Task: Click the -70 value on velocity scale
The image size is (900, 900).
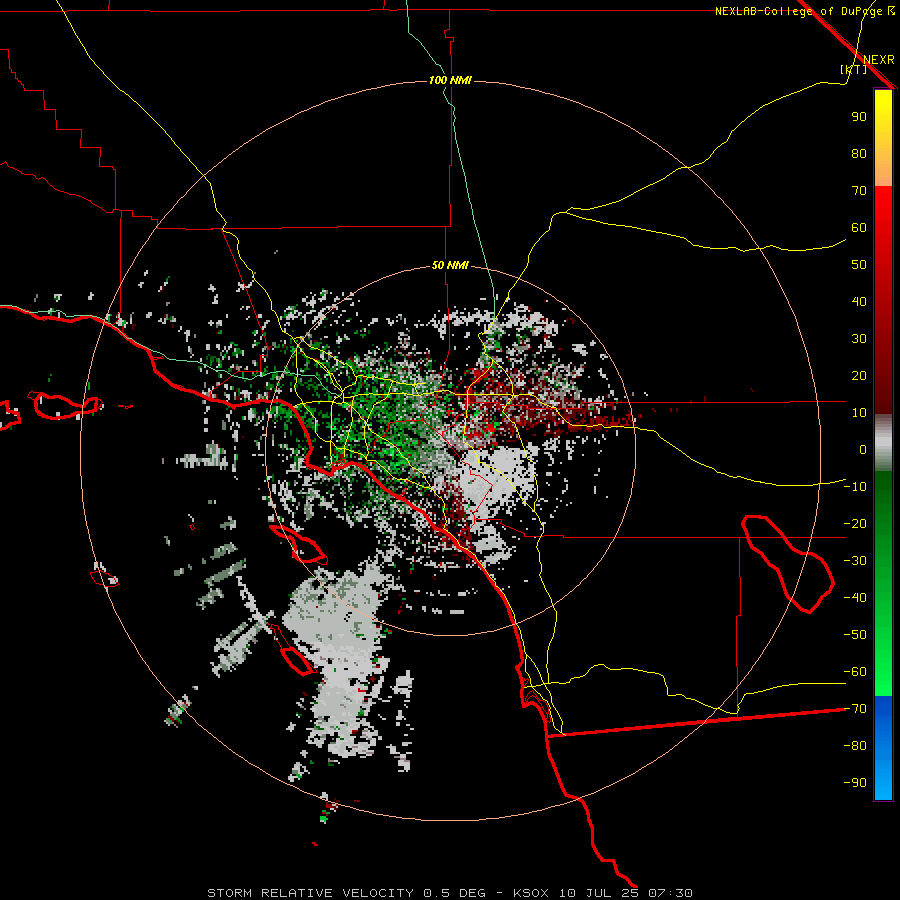Action: pos(855,709)
